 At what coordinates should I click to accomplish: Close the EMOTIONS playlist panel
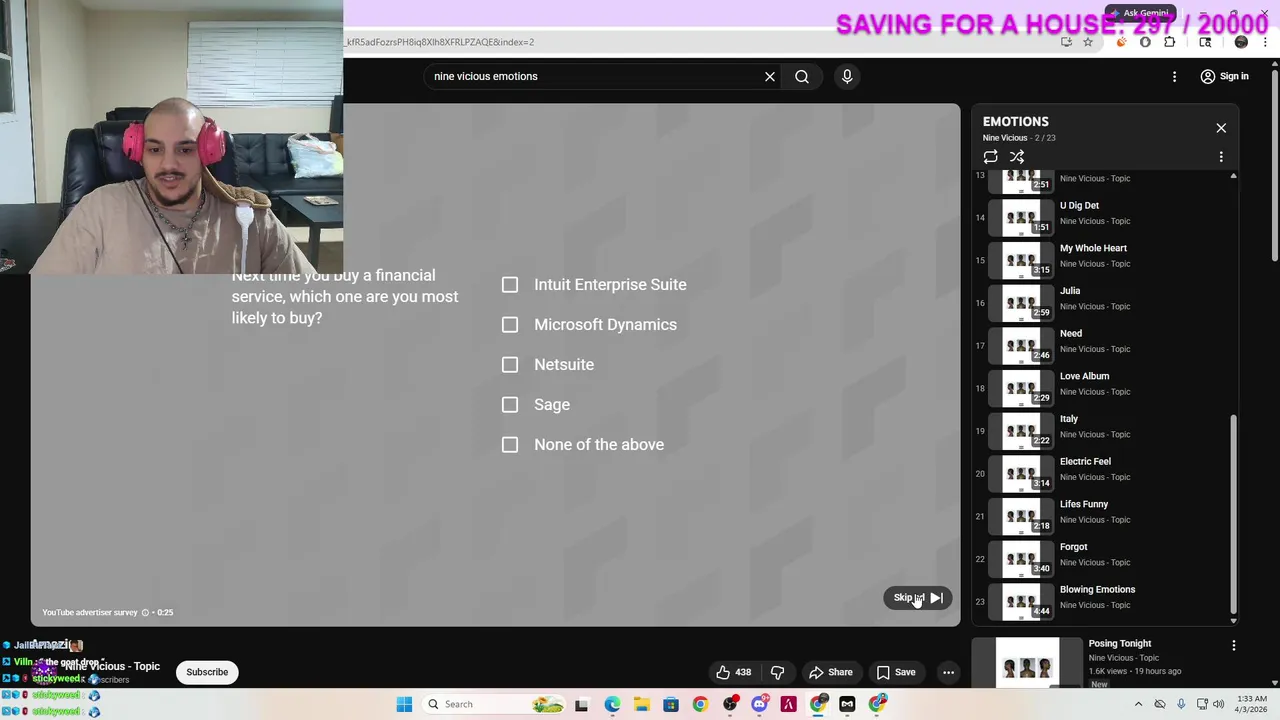(x=1221, y=128)
